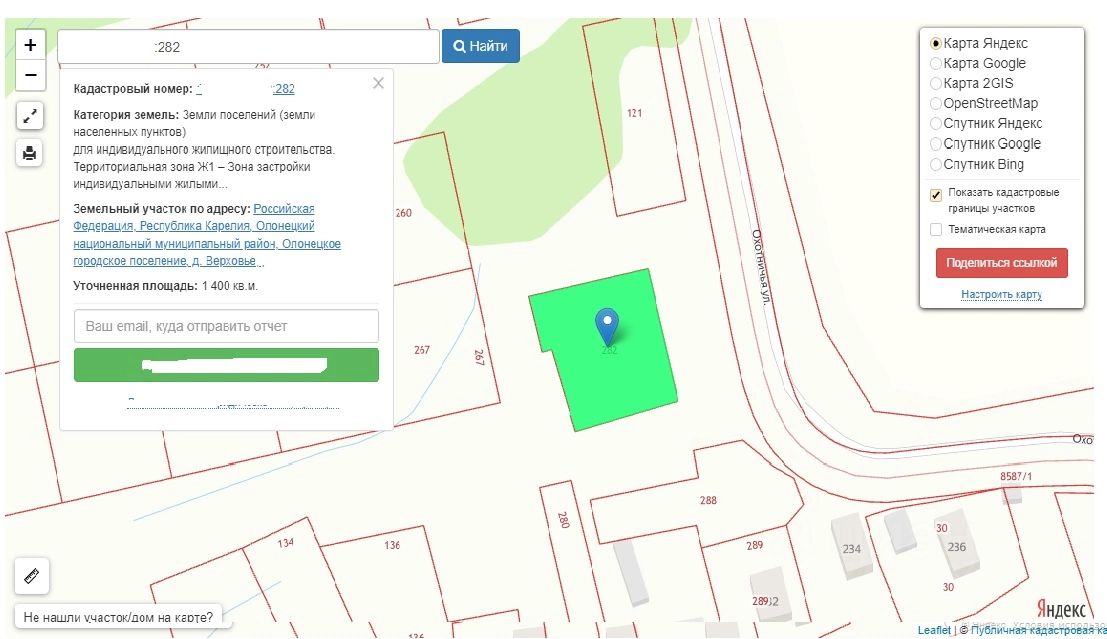Click the Найти search button
1107x639 pixels.
point(481,46)
